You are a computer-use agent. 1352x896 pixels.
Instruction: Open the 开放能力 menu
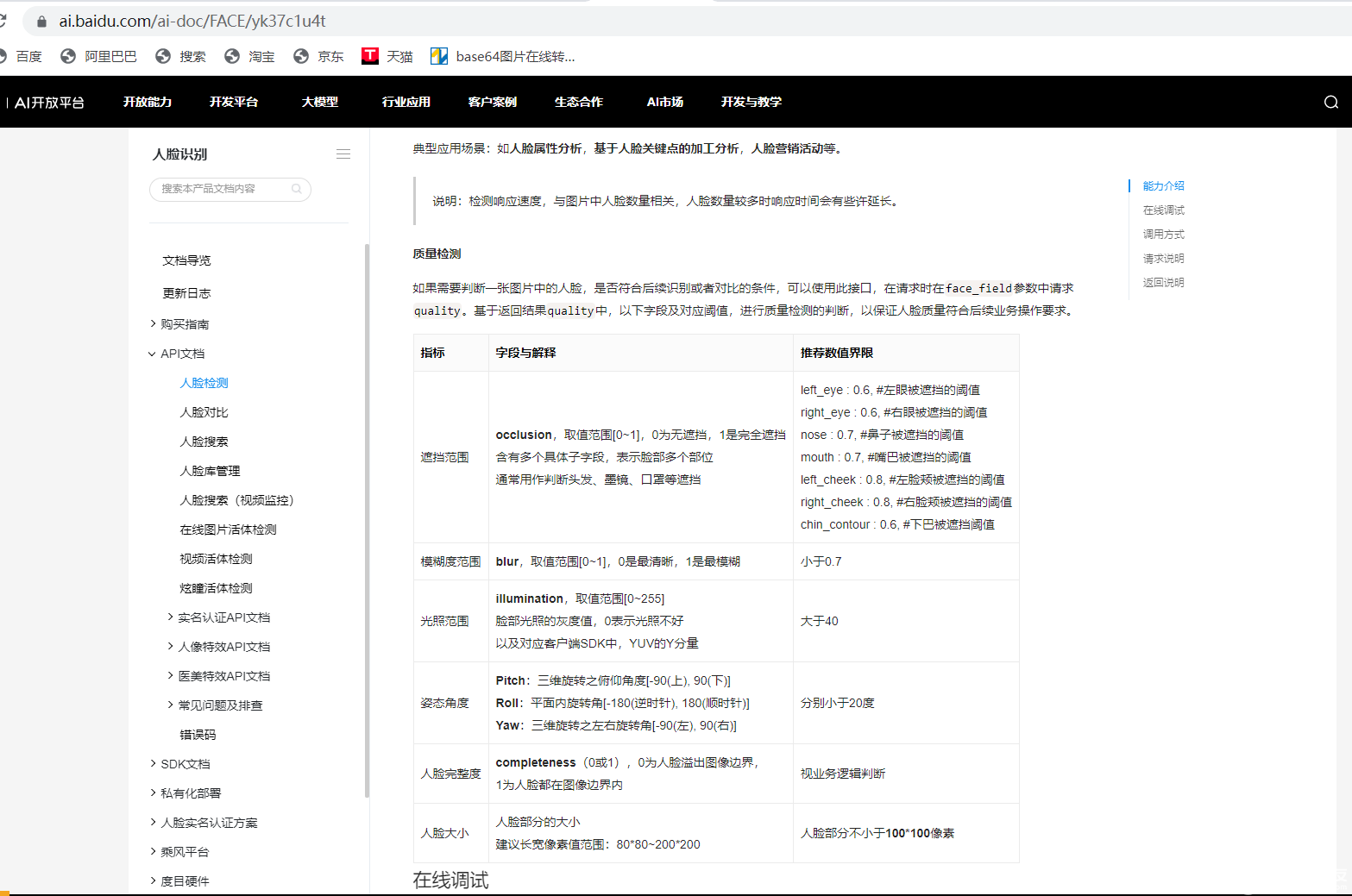[x=148, y=102]
